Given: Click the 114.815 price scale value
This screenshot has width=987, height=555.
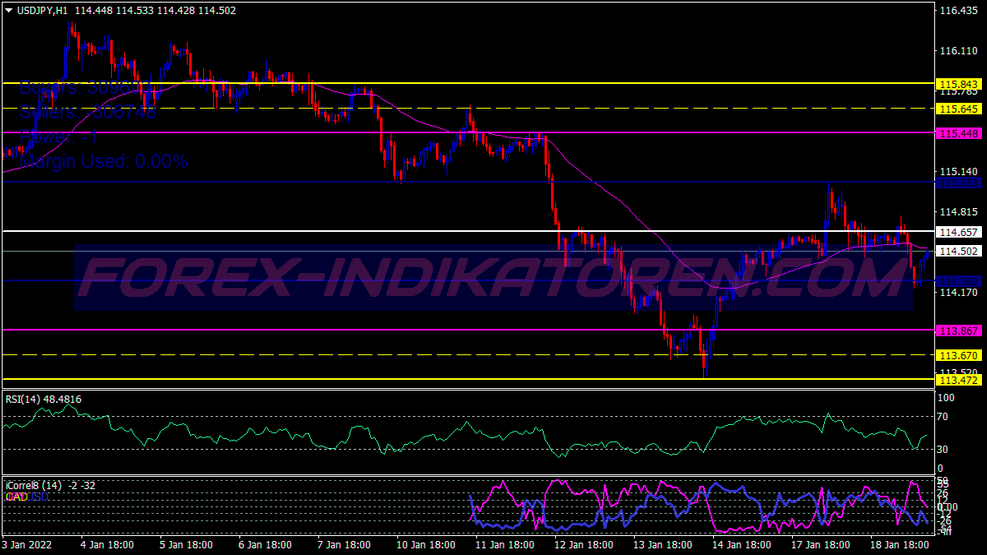Looking at the screenshot, I should [x=959, y=212].
